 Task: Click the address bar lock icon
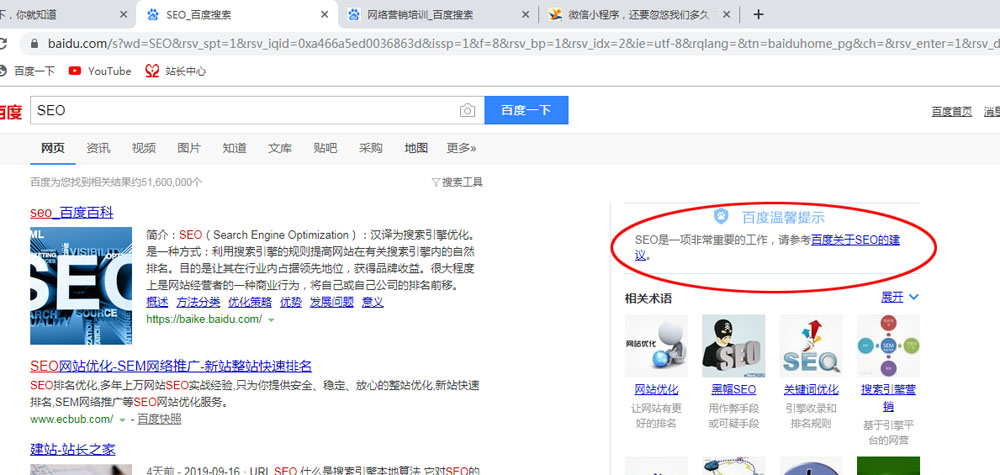tap(34, 44)
